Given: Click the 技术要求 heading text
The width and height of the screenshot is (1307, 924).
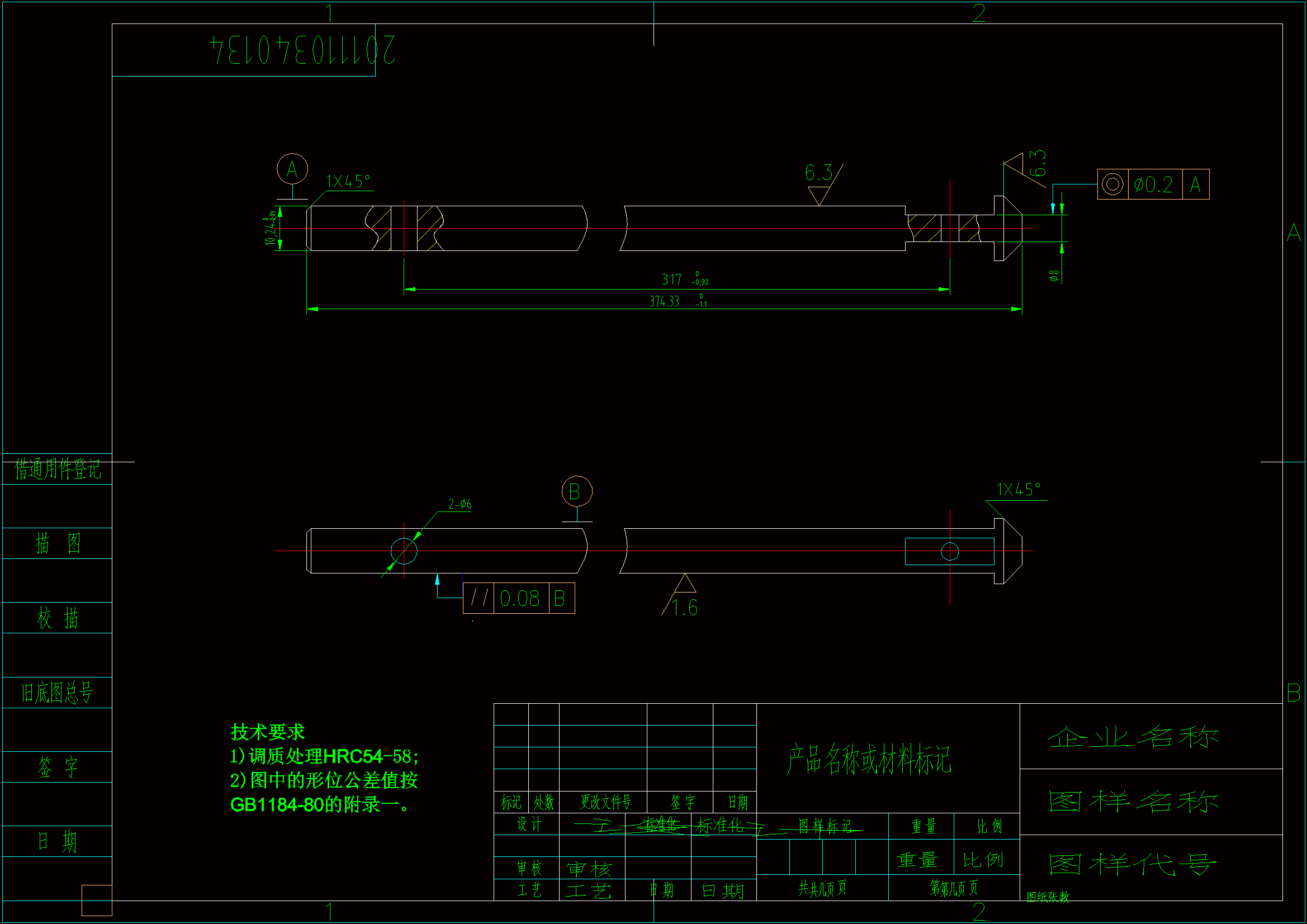Looking at the screenshot, I should 268,732.
